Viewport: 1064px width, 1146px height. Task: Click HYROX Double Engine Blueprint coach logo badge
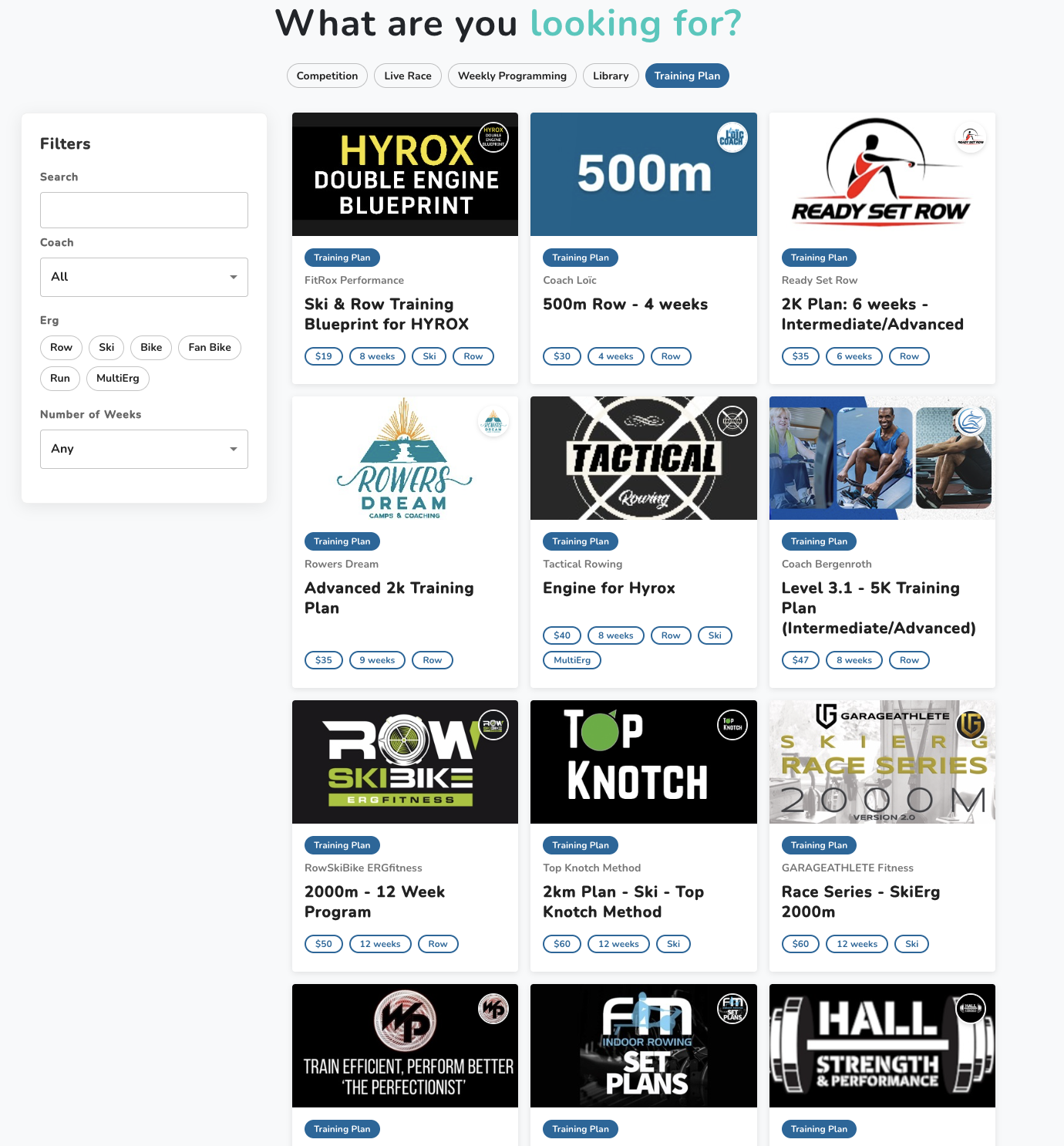[493, 137]
